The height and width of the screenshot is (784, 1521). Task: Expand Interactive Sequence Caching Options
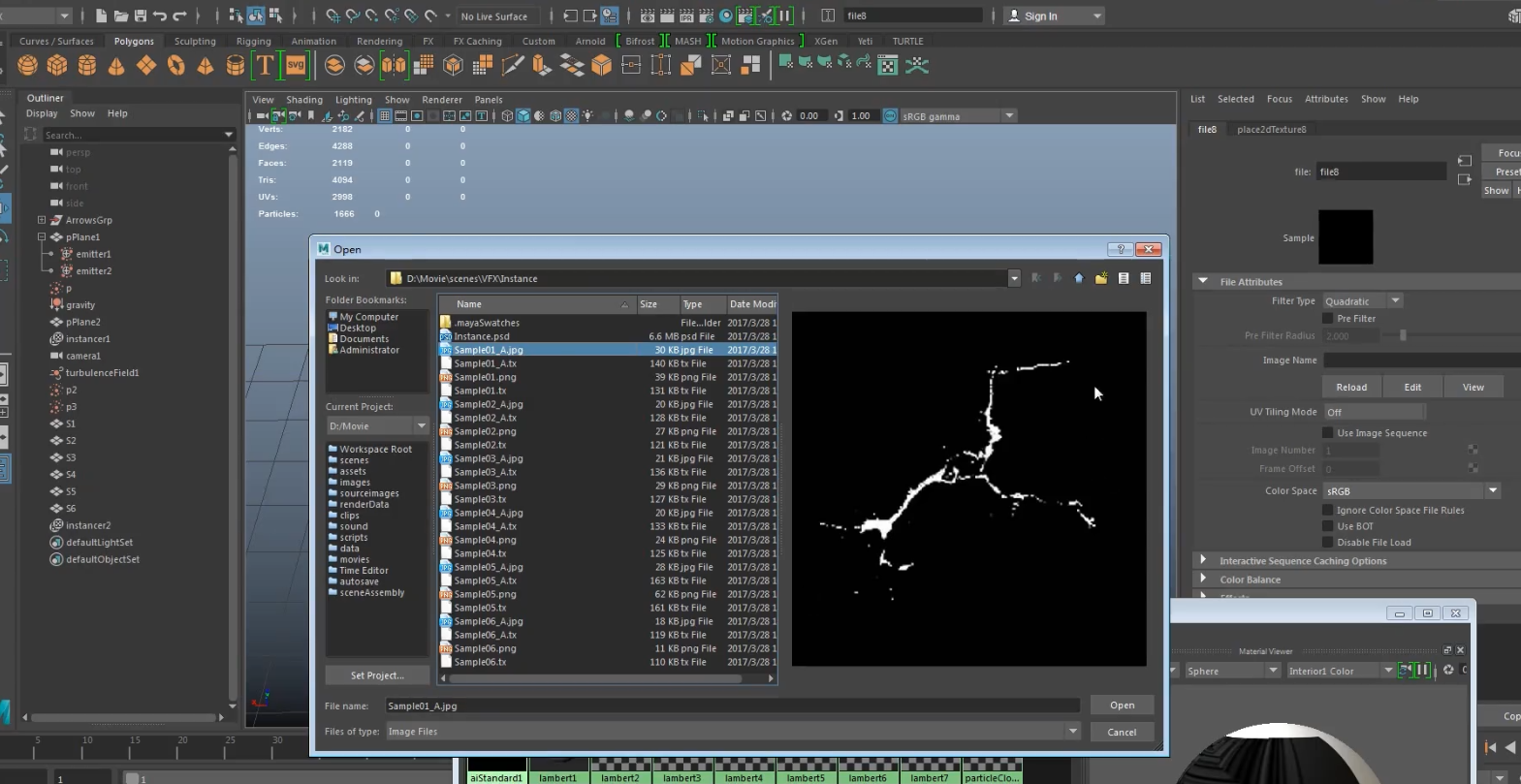1203,560
